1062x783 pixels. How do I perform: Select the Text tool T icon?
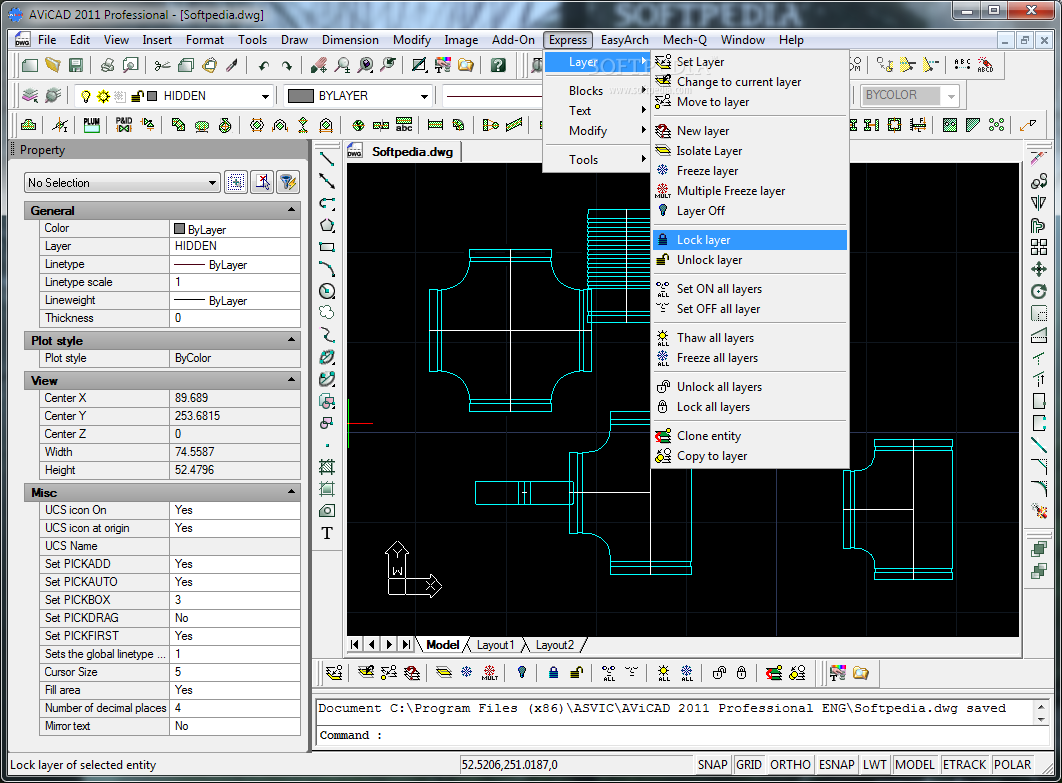[x=327, y=533]
